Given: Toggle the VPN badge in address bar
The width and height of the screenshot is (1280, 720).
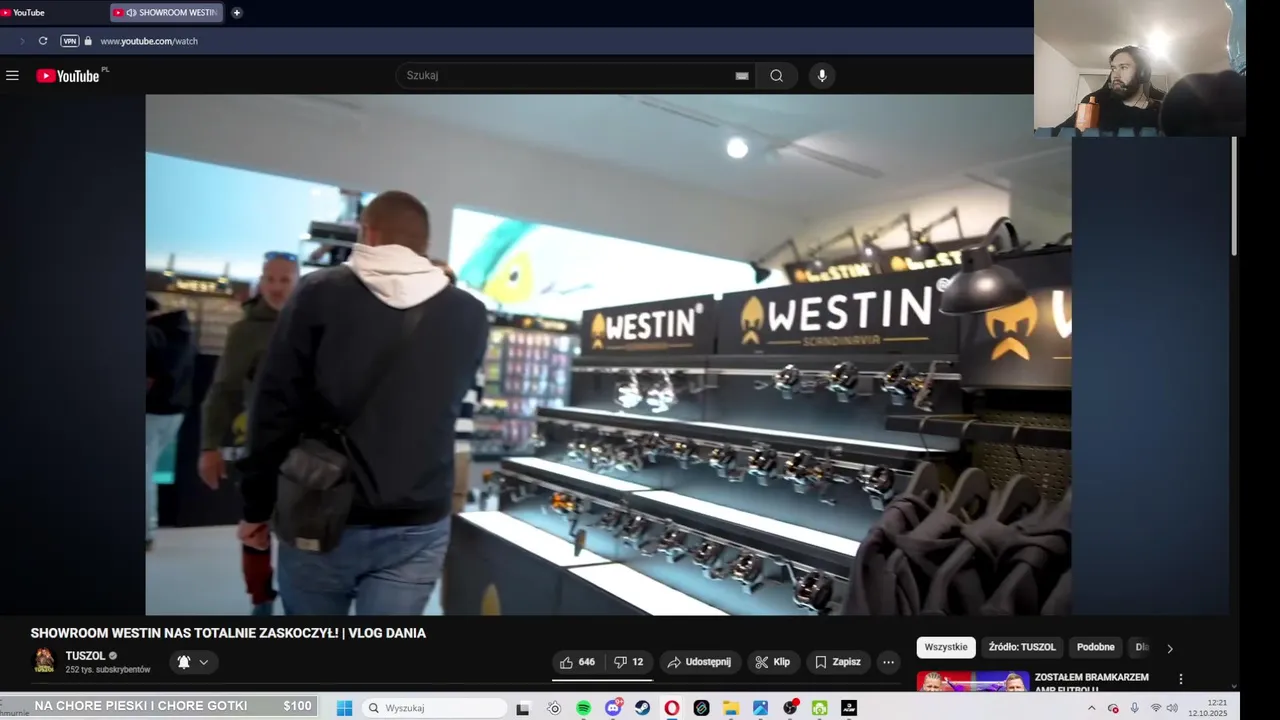Looking at the screenshot, I should point(70,41).
